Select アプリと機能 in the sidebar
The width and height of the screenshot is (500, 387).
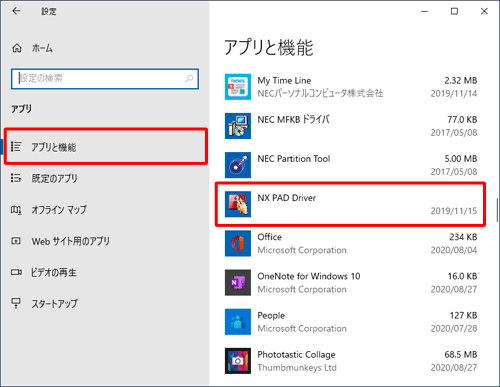pos(54,147)
